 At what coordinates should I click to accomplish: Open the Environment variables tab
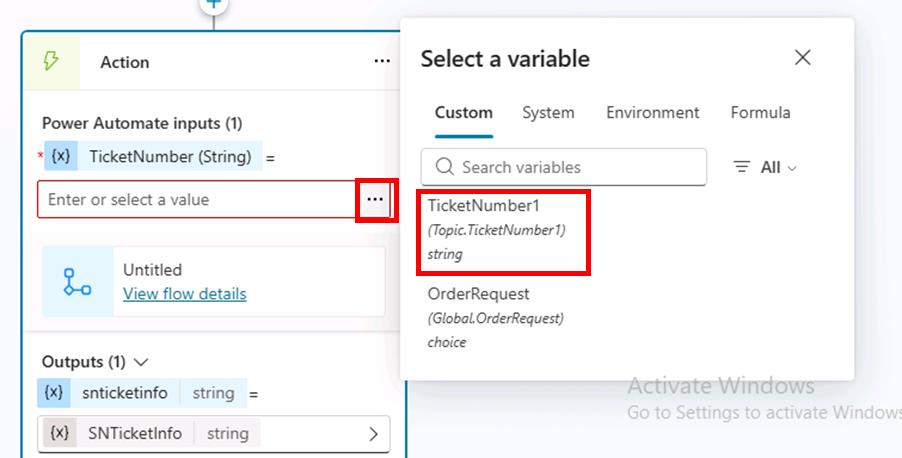pos(652,113)
